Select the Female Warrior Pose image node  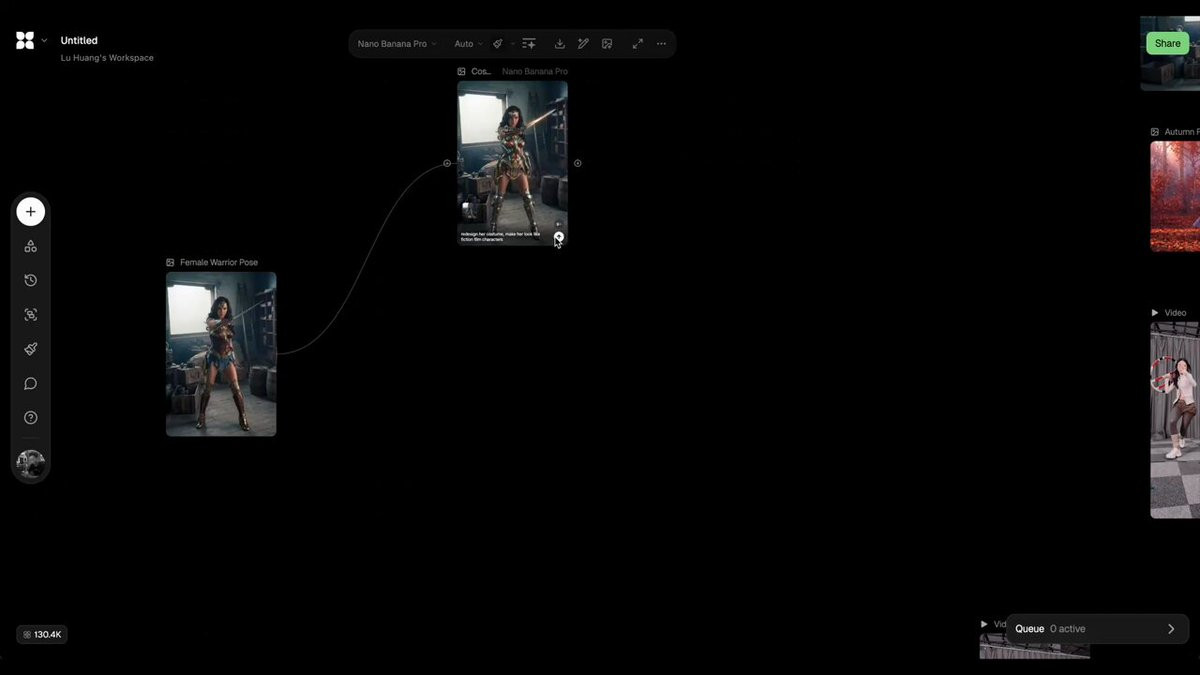(x=221, y=354)
